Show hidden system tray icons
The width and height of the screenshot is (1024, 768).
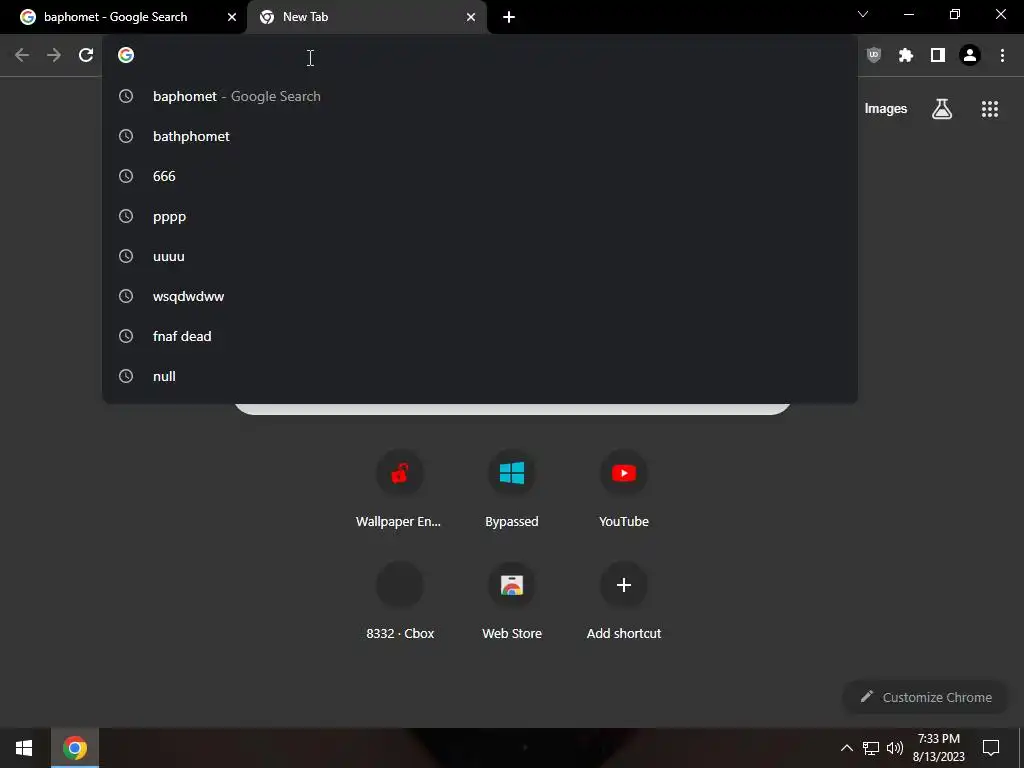coord(846,748)
